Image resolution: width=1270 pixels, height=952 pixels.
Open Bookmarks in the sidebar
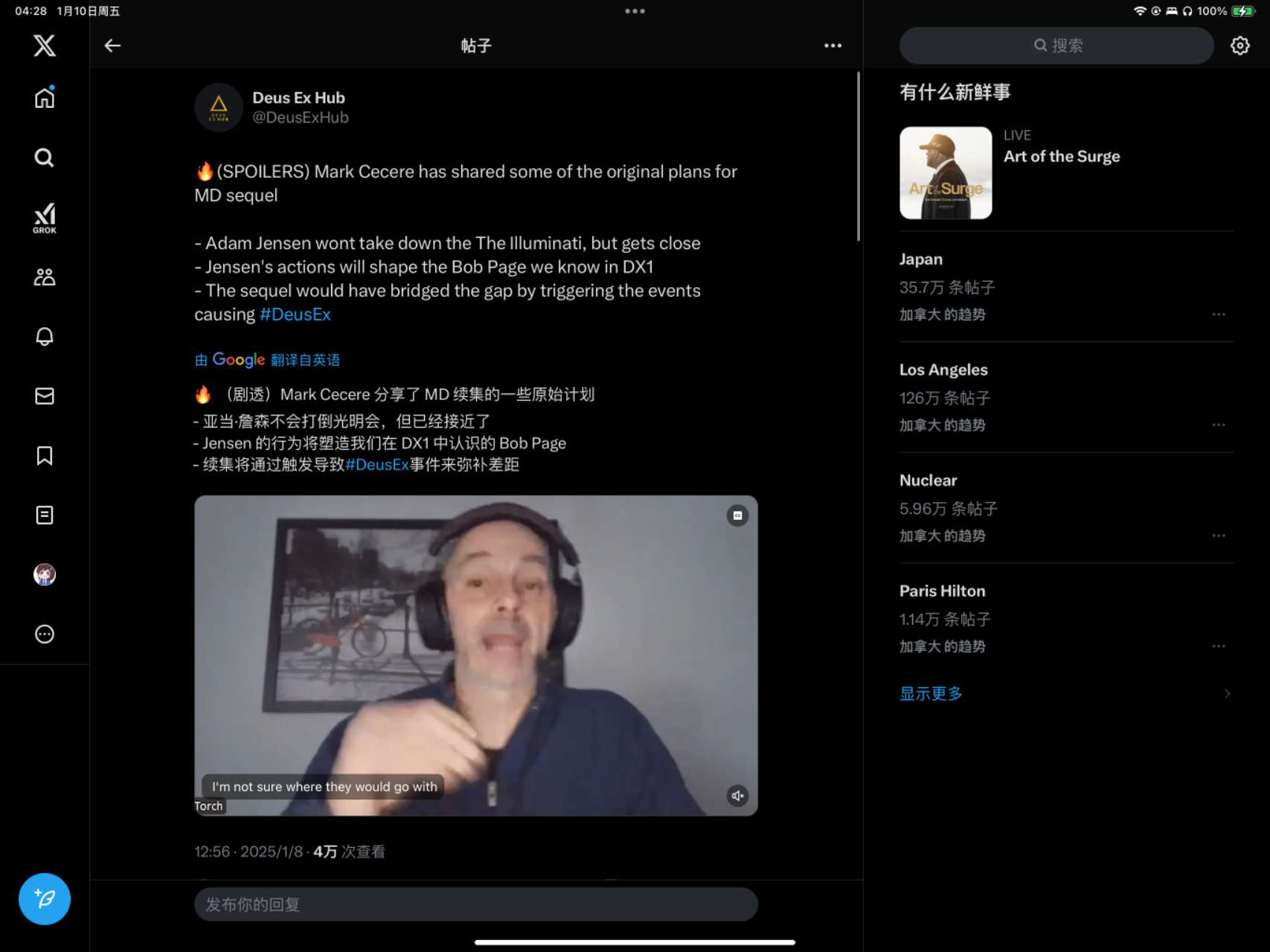point(45,455)
